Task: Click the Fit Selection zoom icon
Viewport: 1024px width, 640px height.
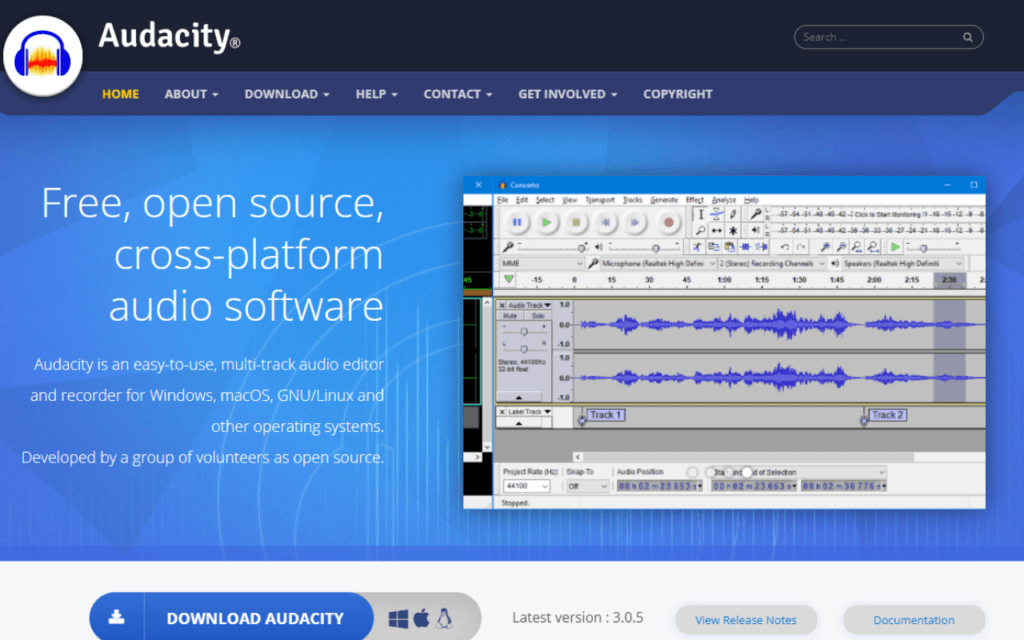Action: [x=857, y=247]
